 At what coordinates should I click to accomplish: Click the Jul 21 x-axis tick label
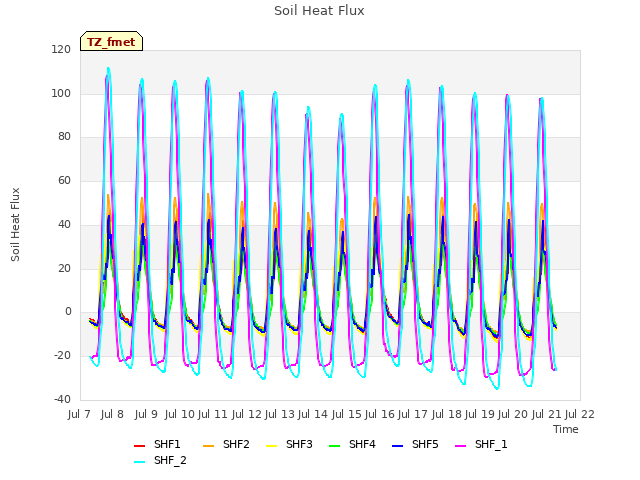click(547, 414)
